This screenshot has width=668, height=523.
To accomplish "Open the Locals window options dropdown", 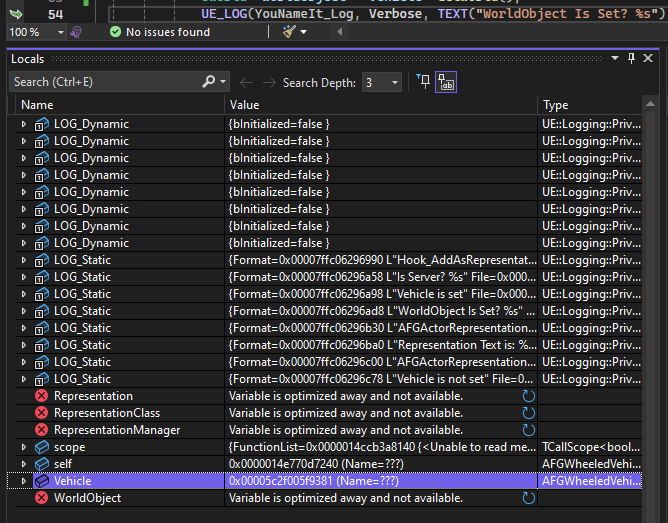I will click(x=615, y=58).
